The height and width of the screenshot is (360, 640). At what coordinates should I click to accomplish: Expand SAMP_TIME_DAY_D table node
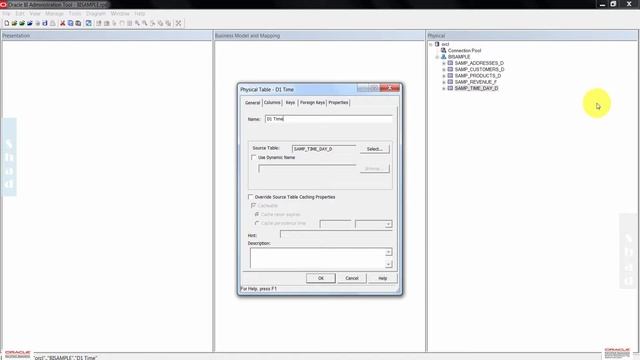[x=444, y=88]
